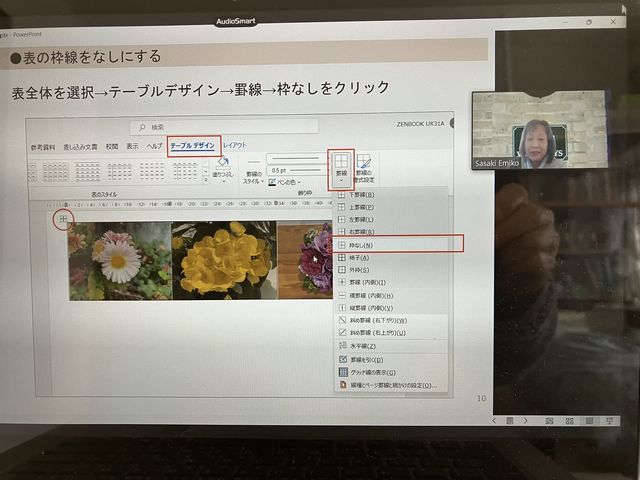The width and height of the screenshot is (640, 480).
Task: Switch to the テーブル デザイン tab
Action: (x=193, y=146)
